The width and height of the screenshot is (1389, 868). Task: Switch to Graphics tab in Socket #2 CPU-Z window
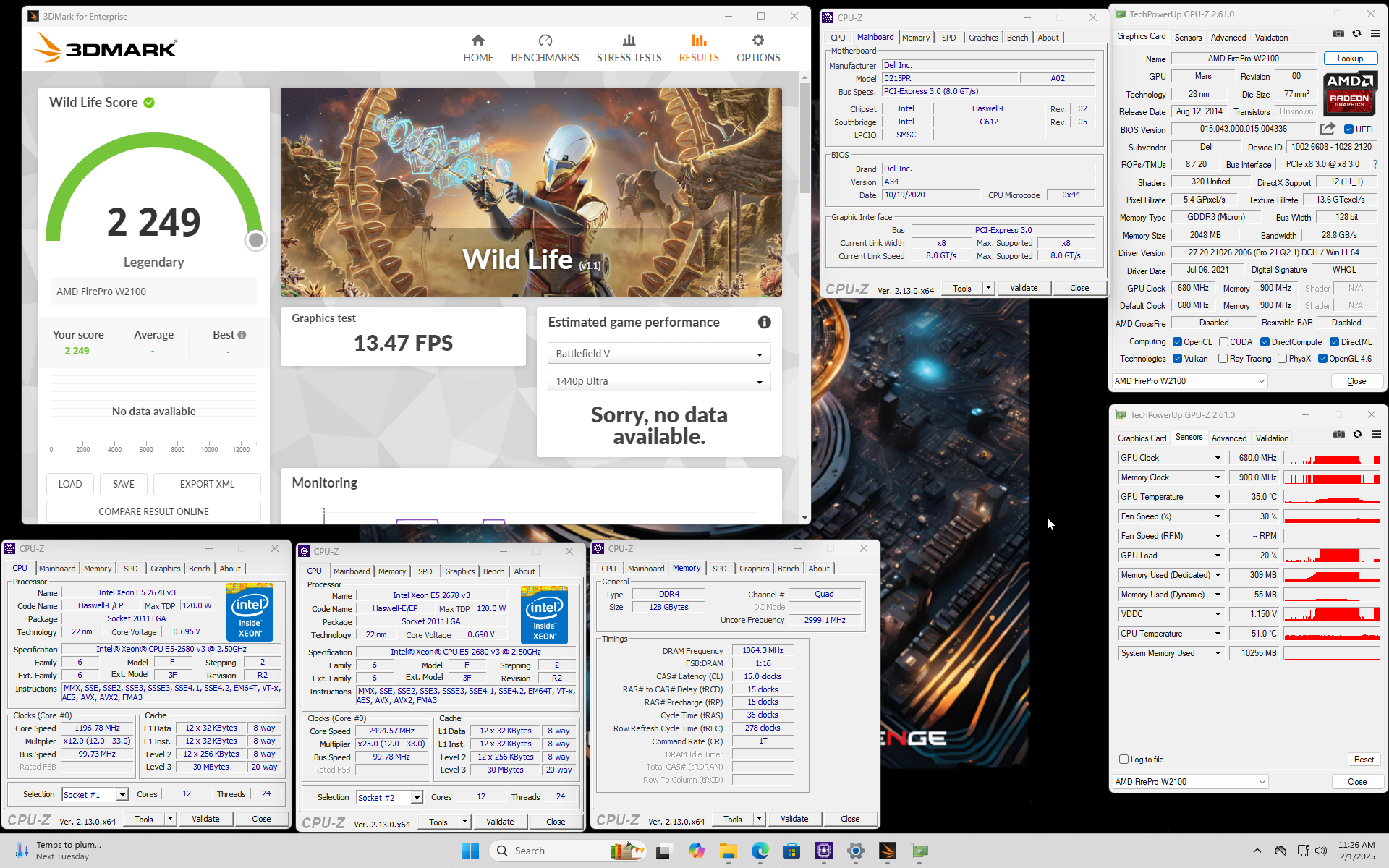460,571
